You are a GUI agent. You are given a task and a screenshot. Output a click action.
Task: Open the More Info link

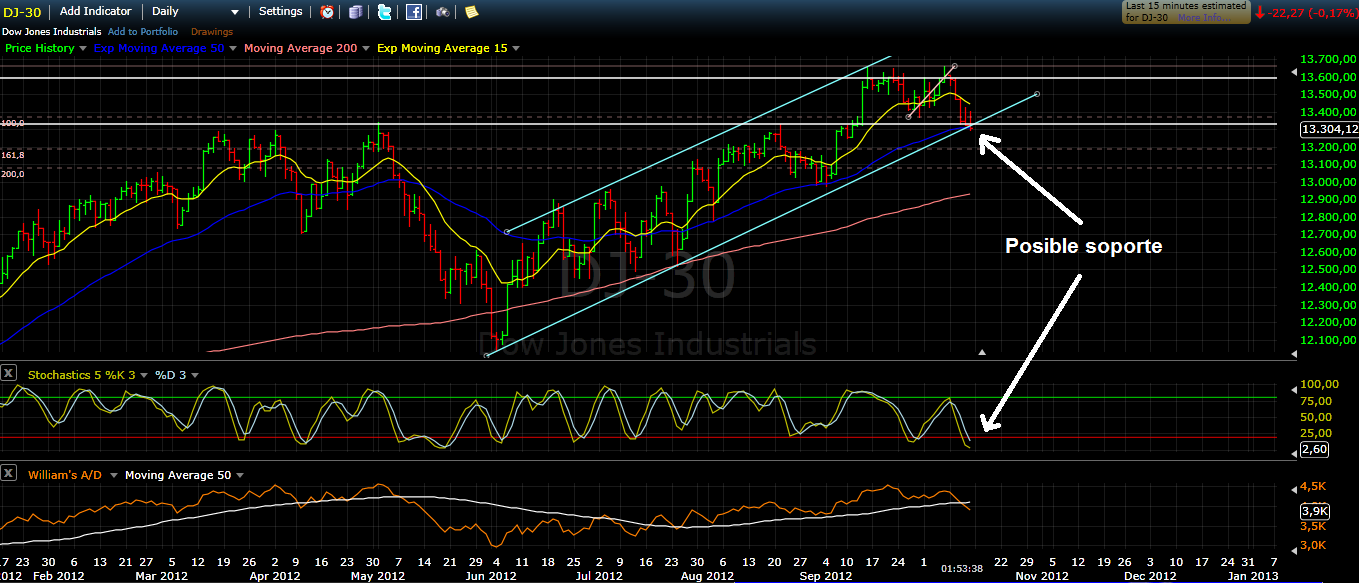tap(1202, 18)
